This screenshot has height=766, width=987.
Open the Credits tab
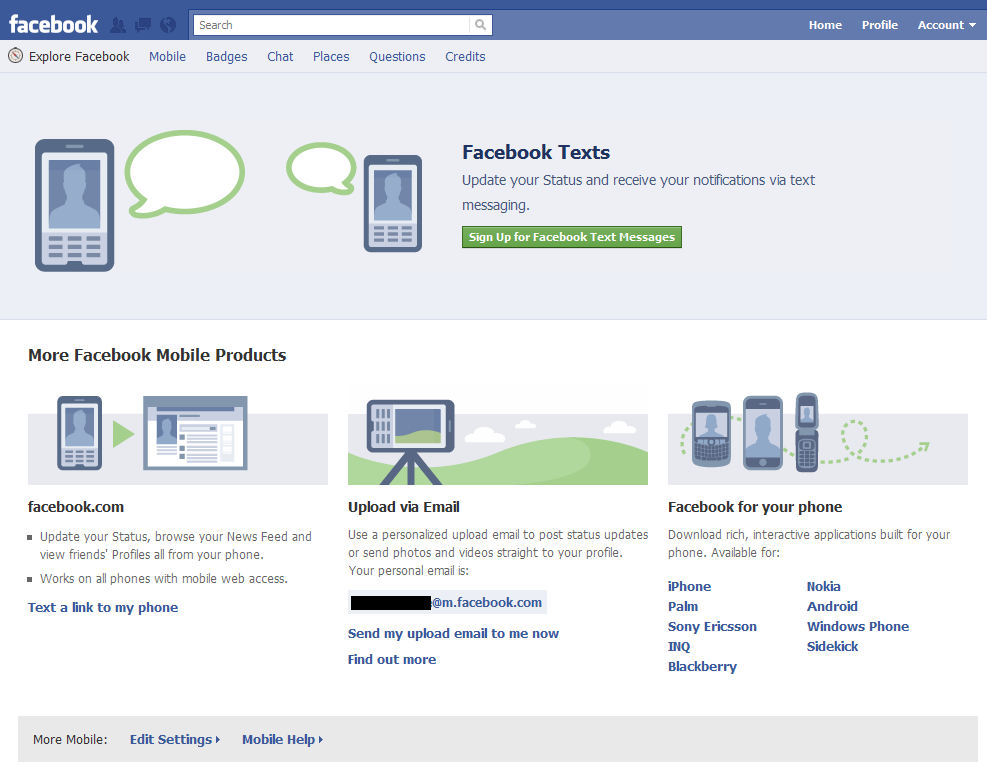point(465,57)
